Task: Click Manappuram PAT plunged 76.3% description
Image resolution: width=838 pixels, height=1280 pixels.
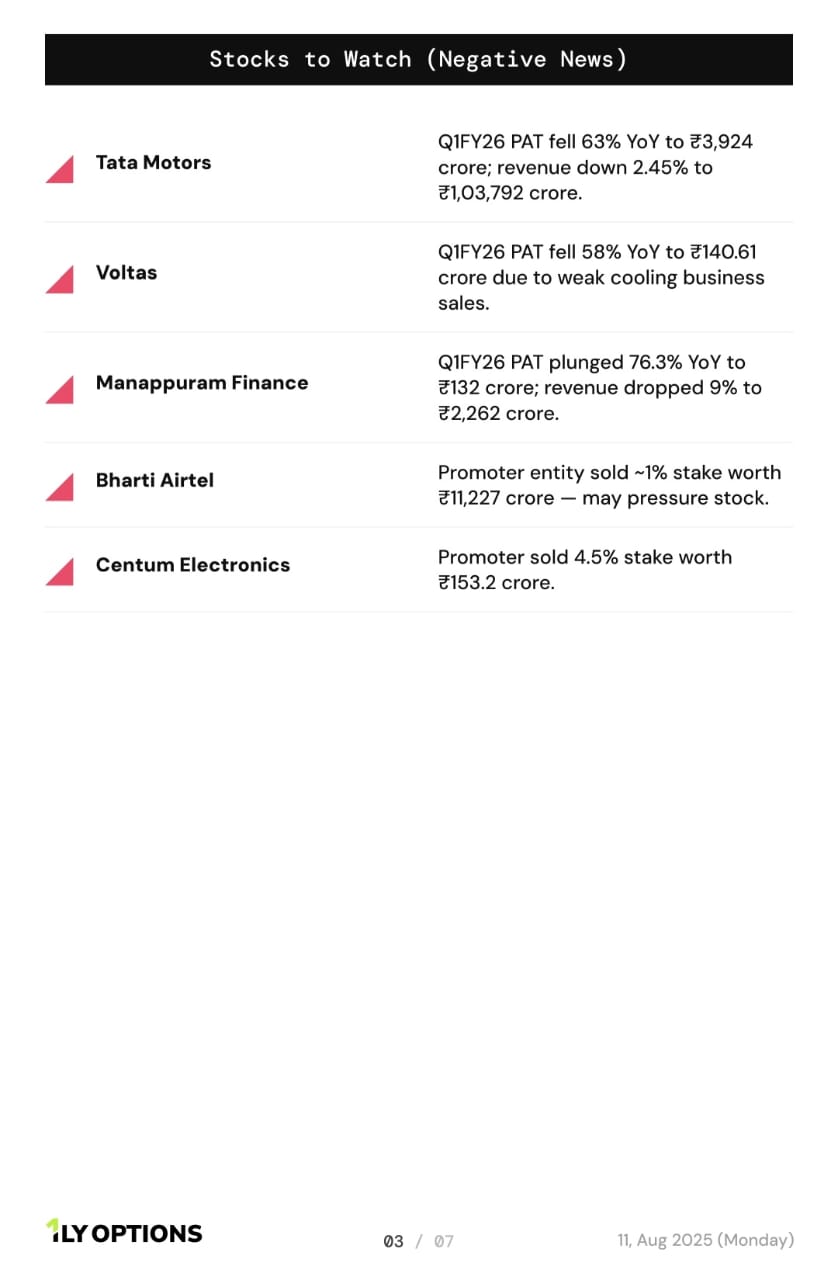Action: click(x=600, y=387)
